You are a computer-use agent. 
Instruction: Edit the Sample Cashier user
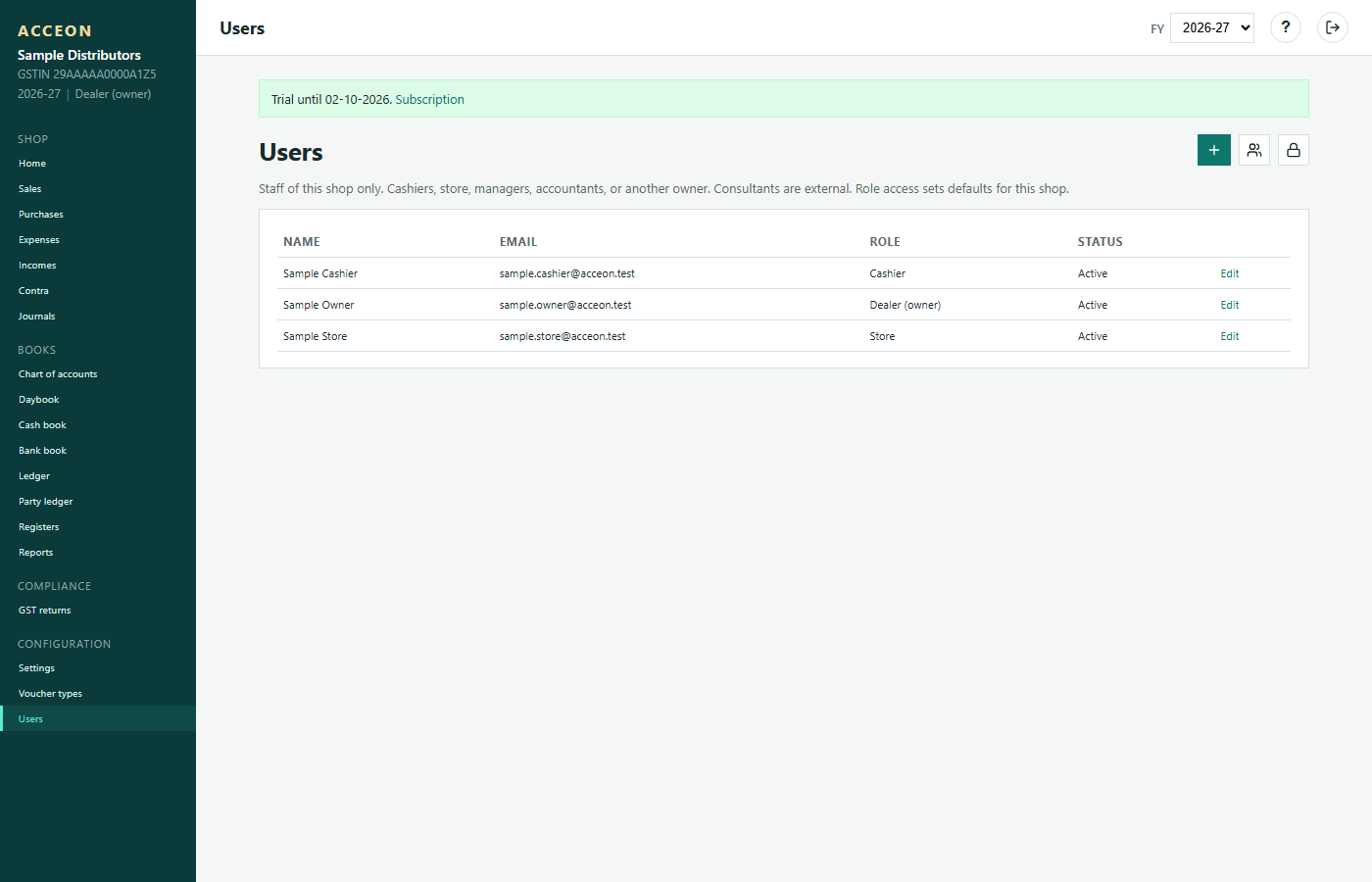pyautogui.click(x=1230, y=273)
